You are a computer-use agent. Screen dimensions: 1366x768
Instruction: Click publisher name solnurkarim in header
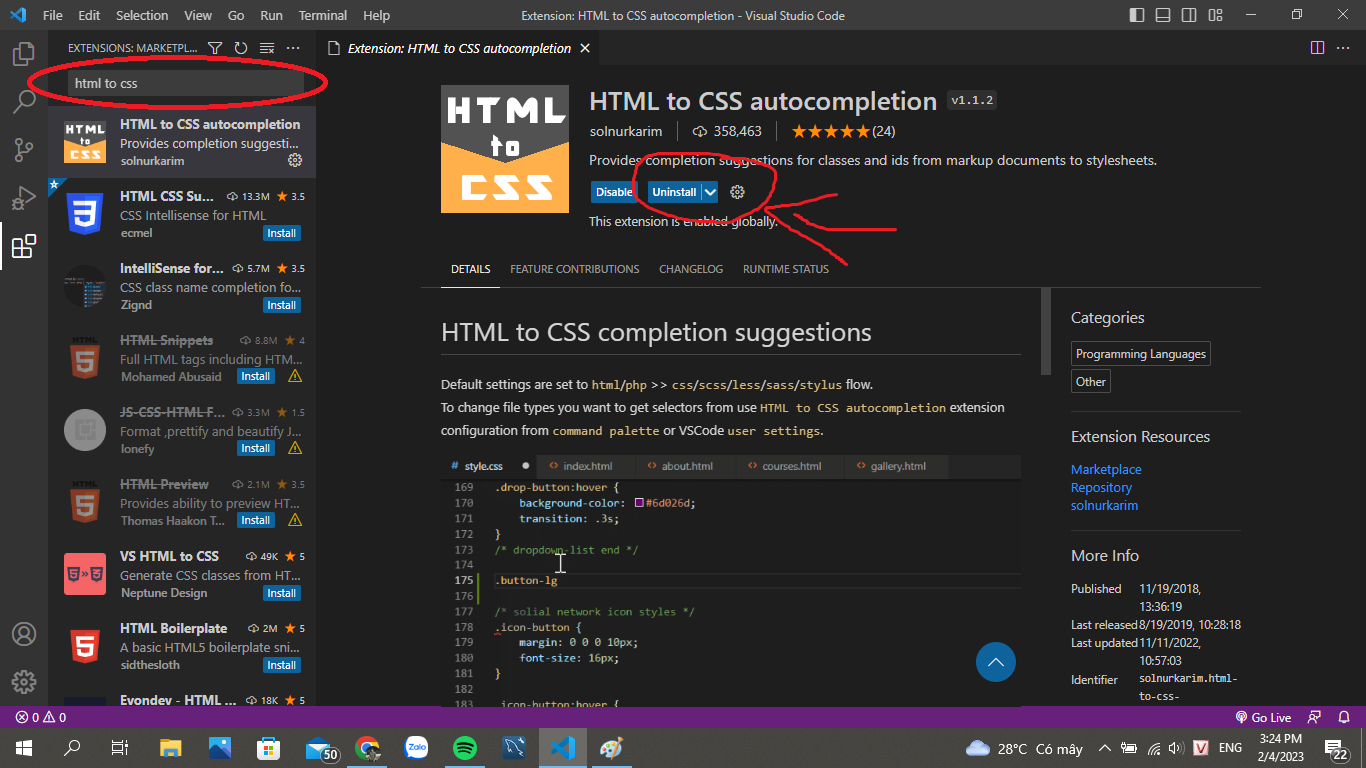click(625, 131)
